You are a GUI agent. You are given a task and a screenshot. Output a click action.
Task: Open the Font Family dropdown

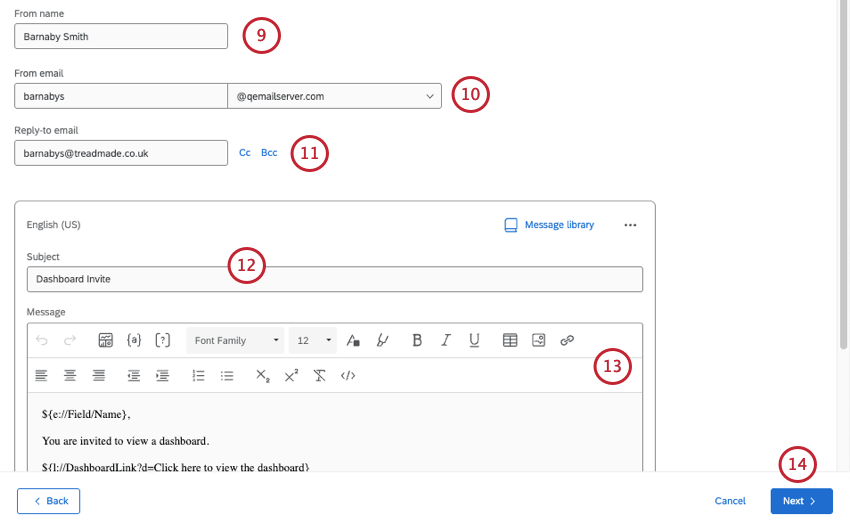pyautogui.click(x=235, y=340)
